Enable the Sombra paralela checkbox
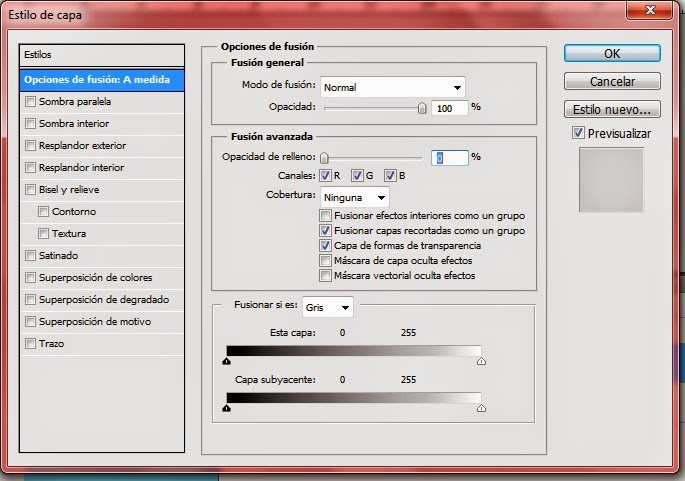The image size is (685, 481). click(x=30, y=102)
